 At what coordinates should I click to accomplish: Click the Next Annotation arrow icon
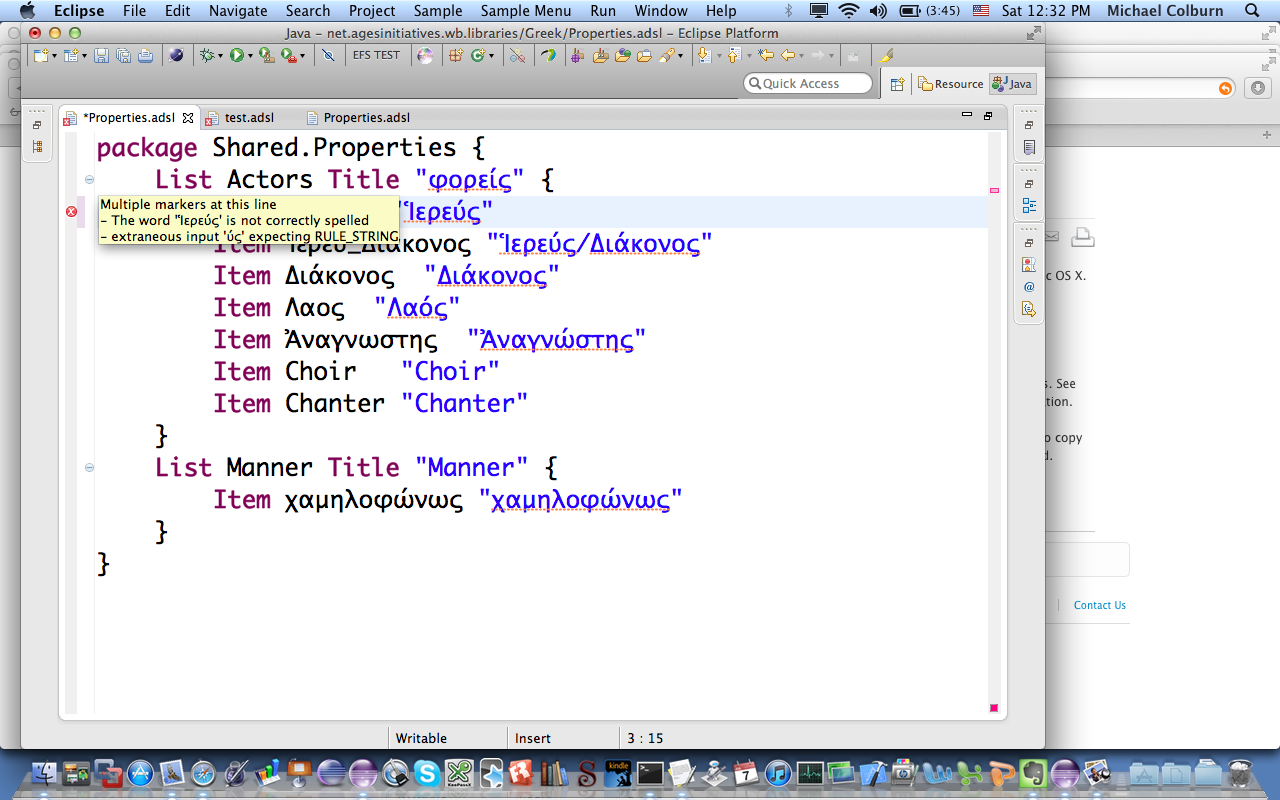click(x=705, y=55)
